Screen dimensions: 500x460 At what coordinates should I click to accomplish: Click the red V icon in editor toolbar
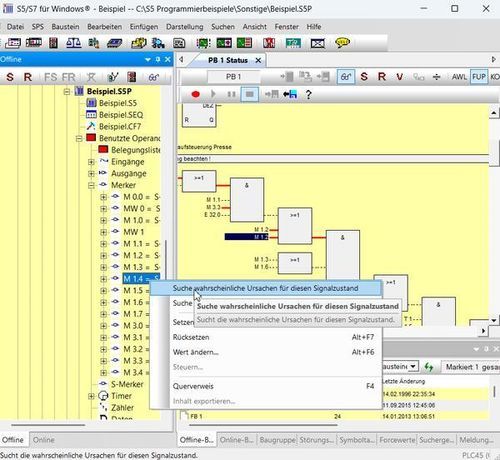point(399,77)
